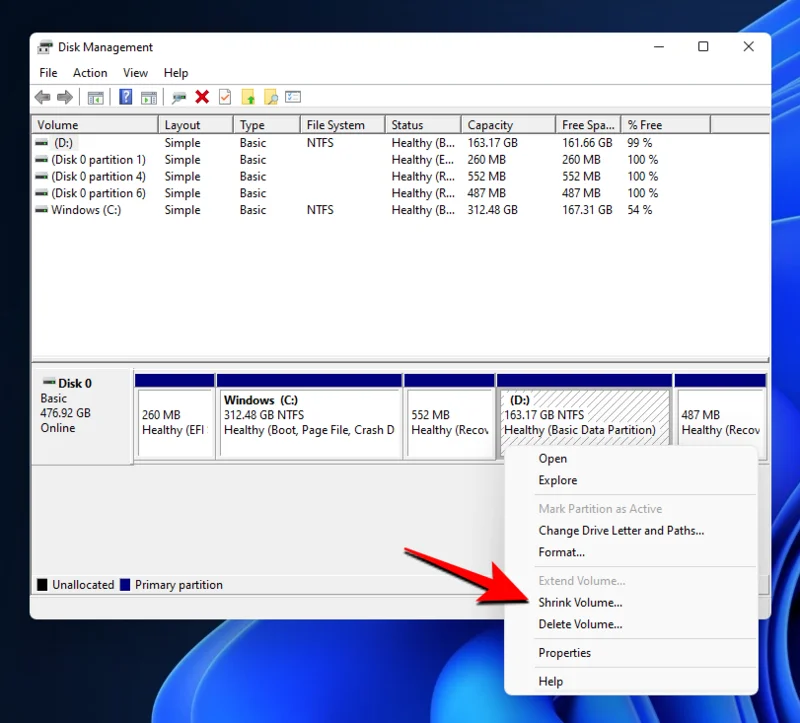Click the disk icon beside the (D:) volume

[39, 143]
